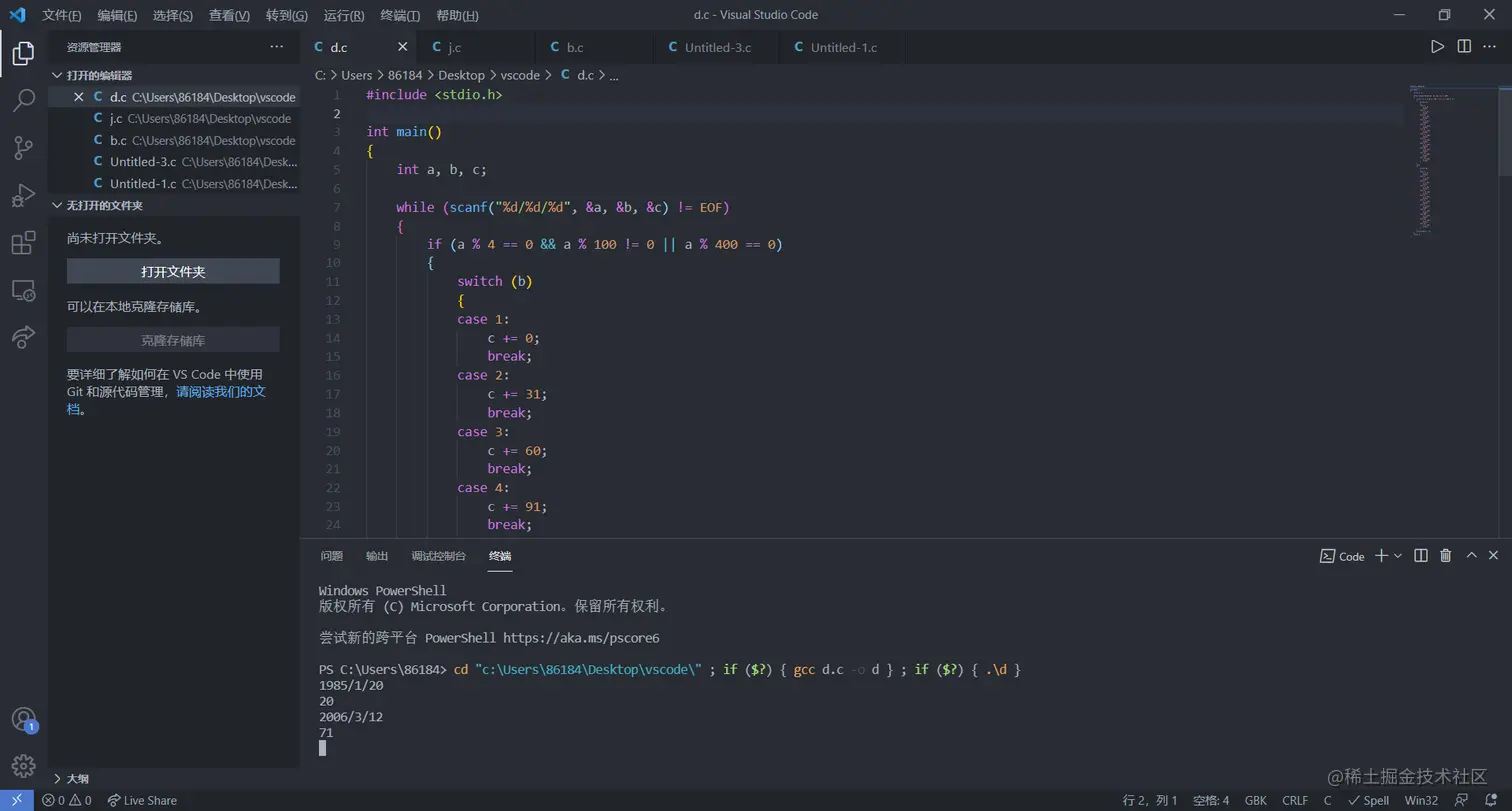
Task: Open the editor more actions ellipsis
Action: pyautogui.click(x=1490, y=47)
